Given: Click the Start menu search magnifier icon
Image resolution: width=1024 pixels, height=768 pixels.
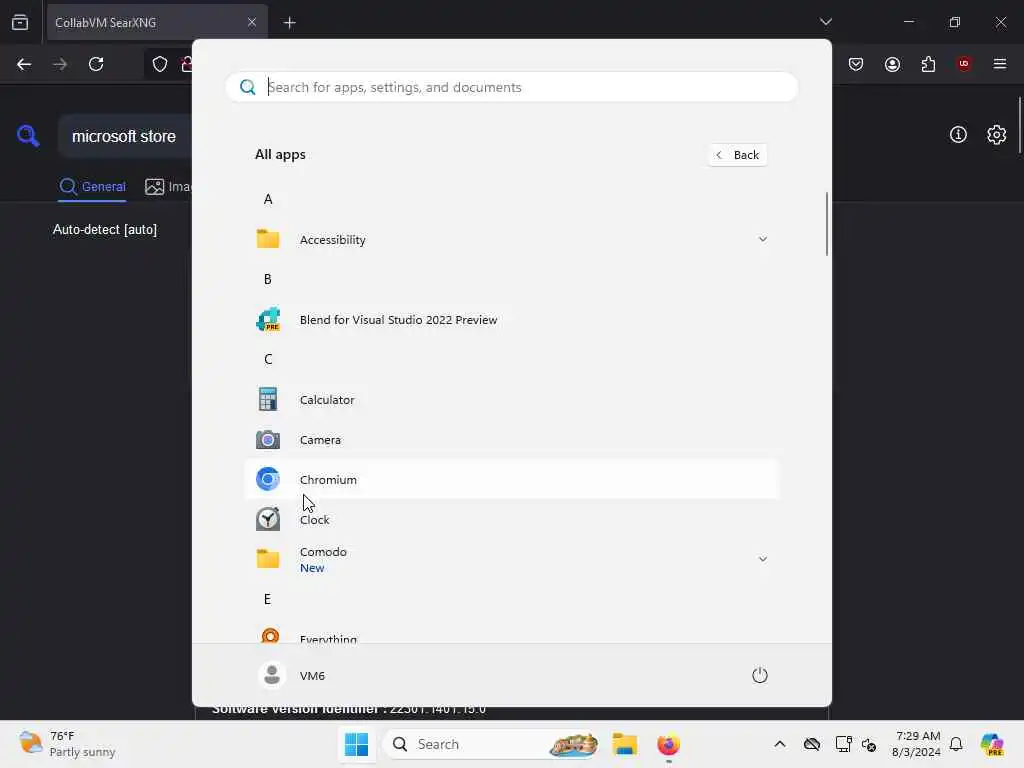Looking at the screenshot, I should point(248,87).
